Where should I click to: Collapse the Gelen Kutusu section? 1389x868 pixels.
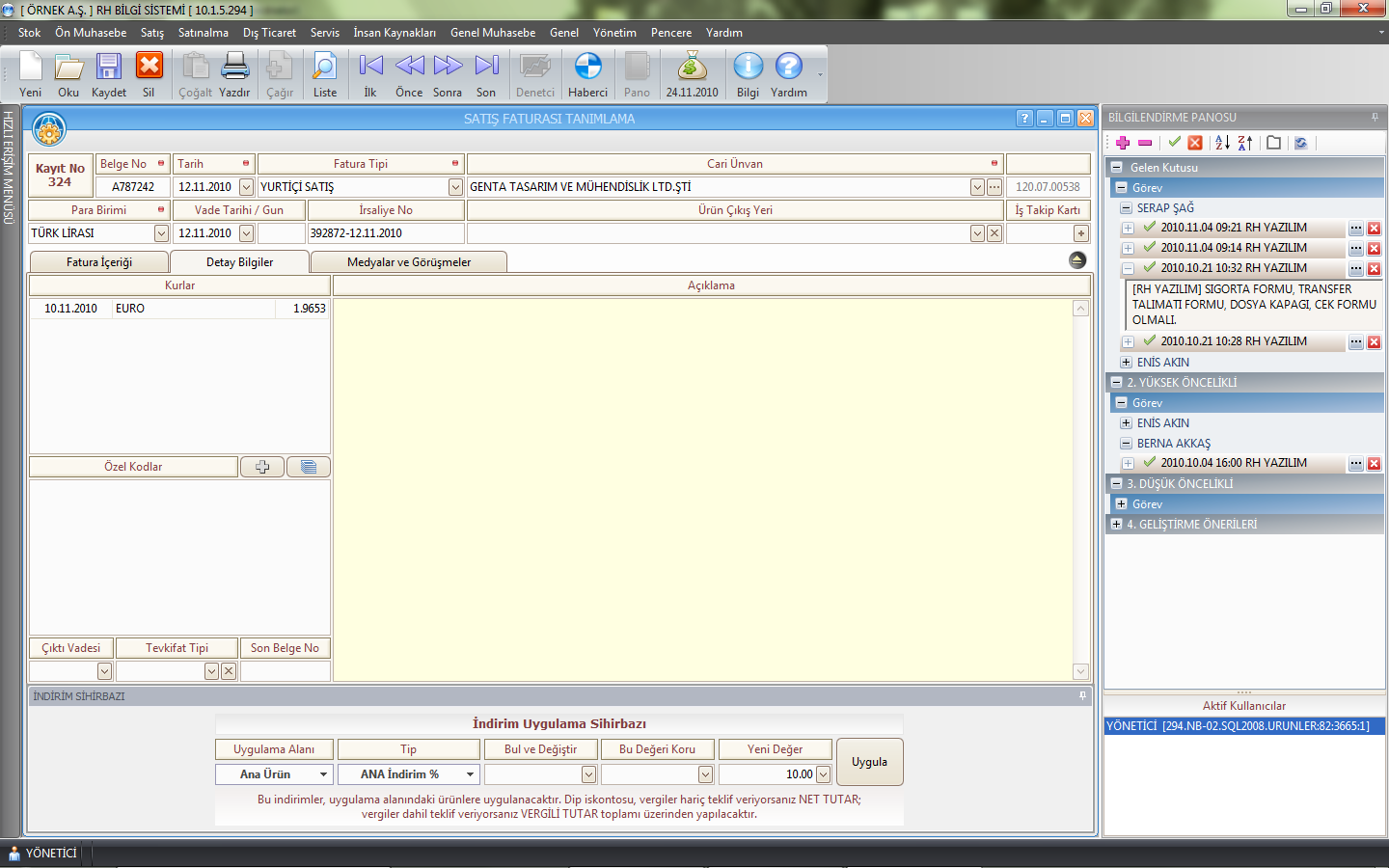[1117, 167]
